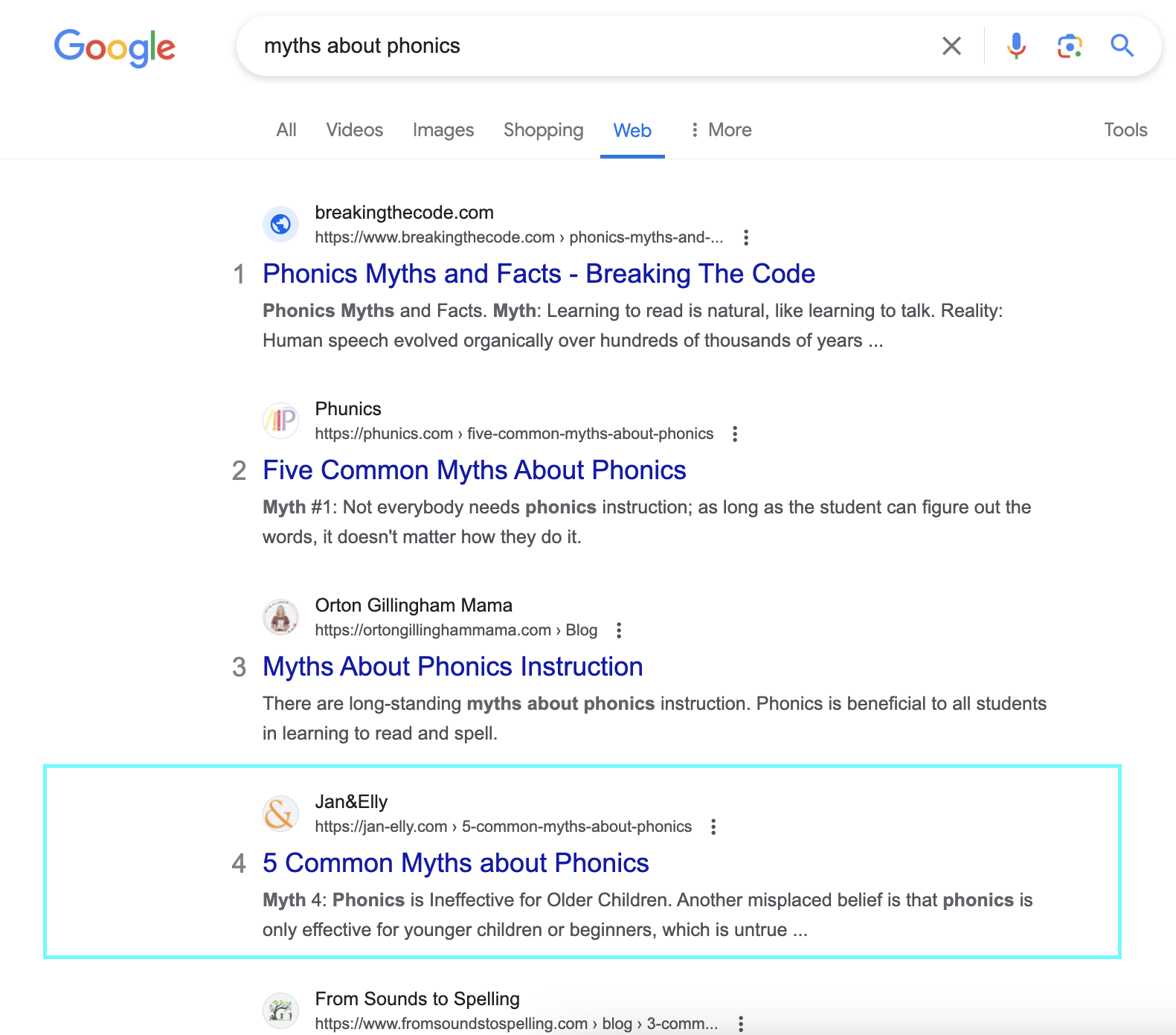
Task: Open the Tools menu
Action: (x=1125, y=129)
